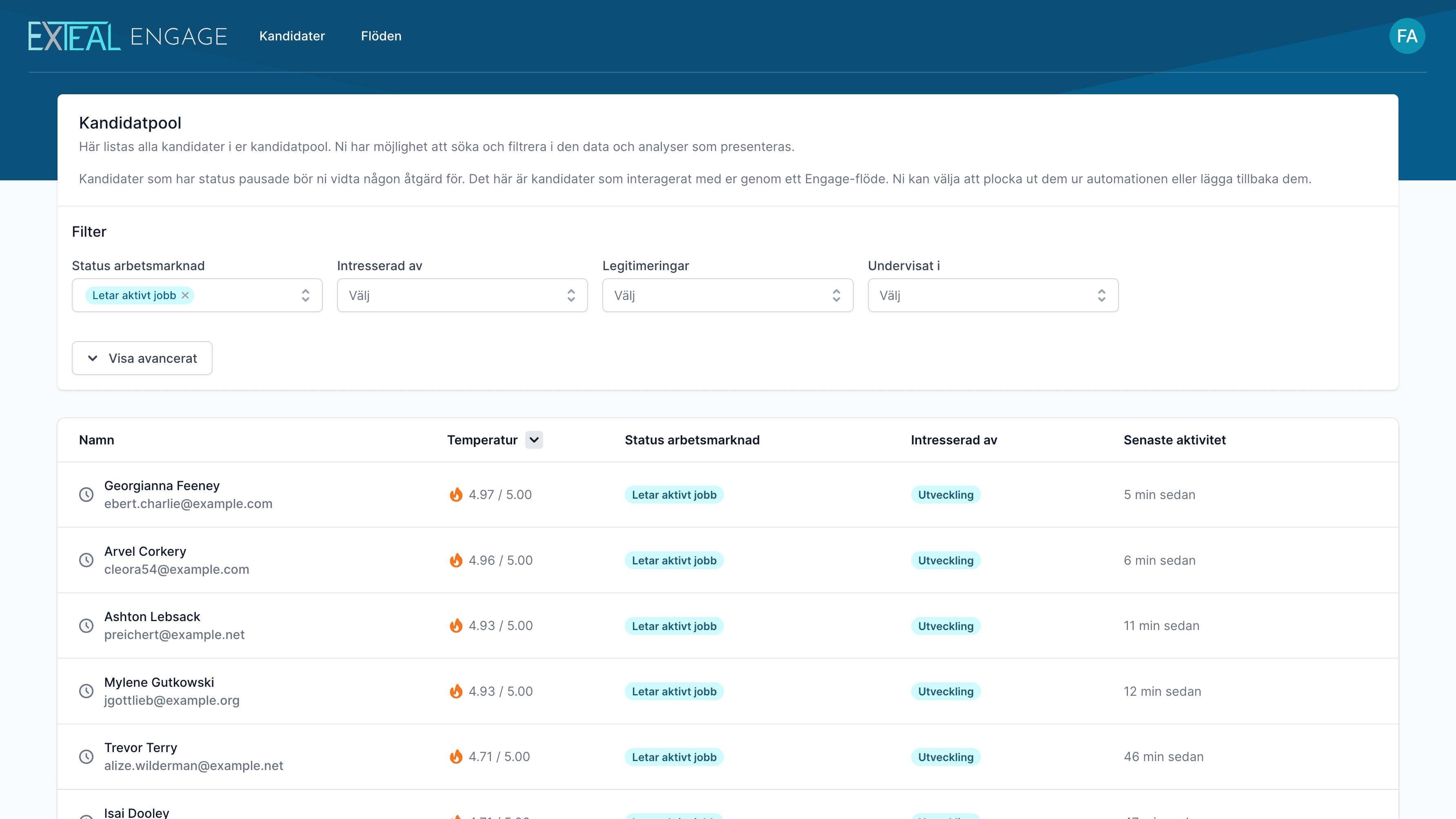Image resolution: width=1456 pixels, height=819 pixels.
Task: Click the flame icon next to 4.96 / 5.00
Action: coord(456,560)
